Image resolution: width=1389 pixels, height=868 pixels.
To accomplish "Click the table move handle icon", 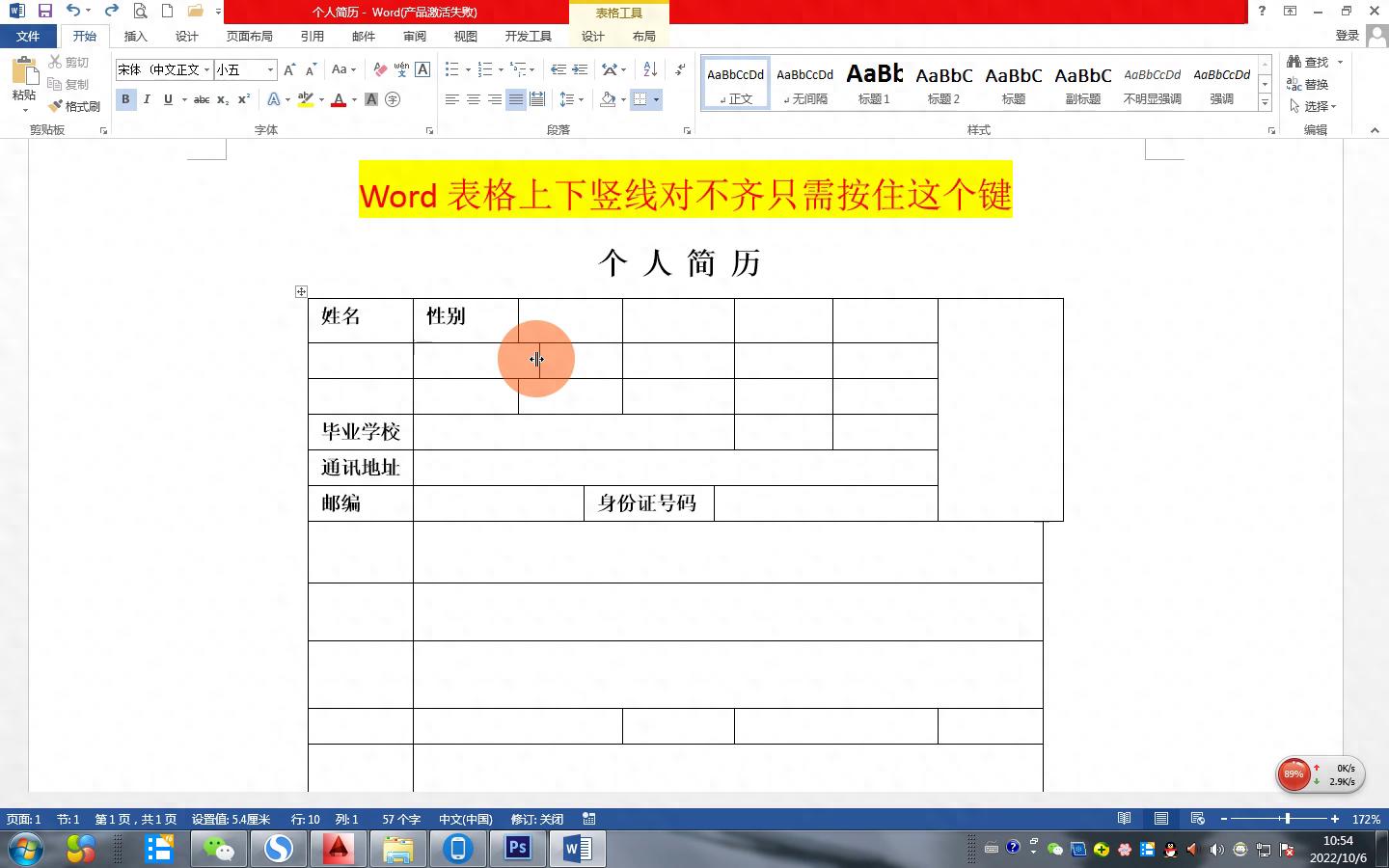I will tap(301, 291).
